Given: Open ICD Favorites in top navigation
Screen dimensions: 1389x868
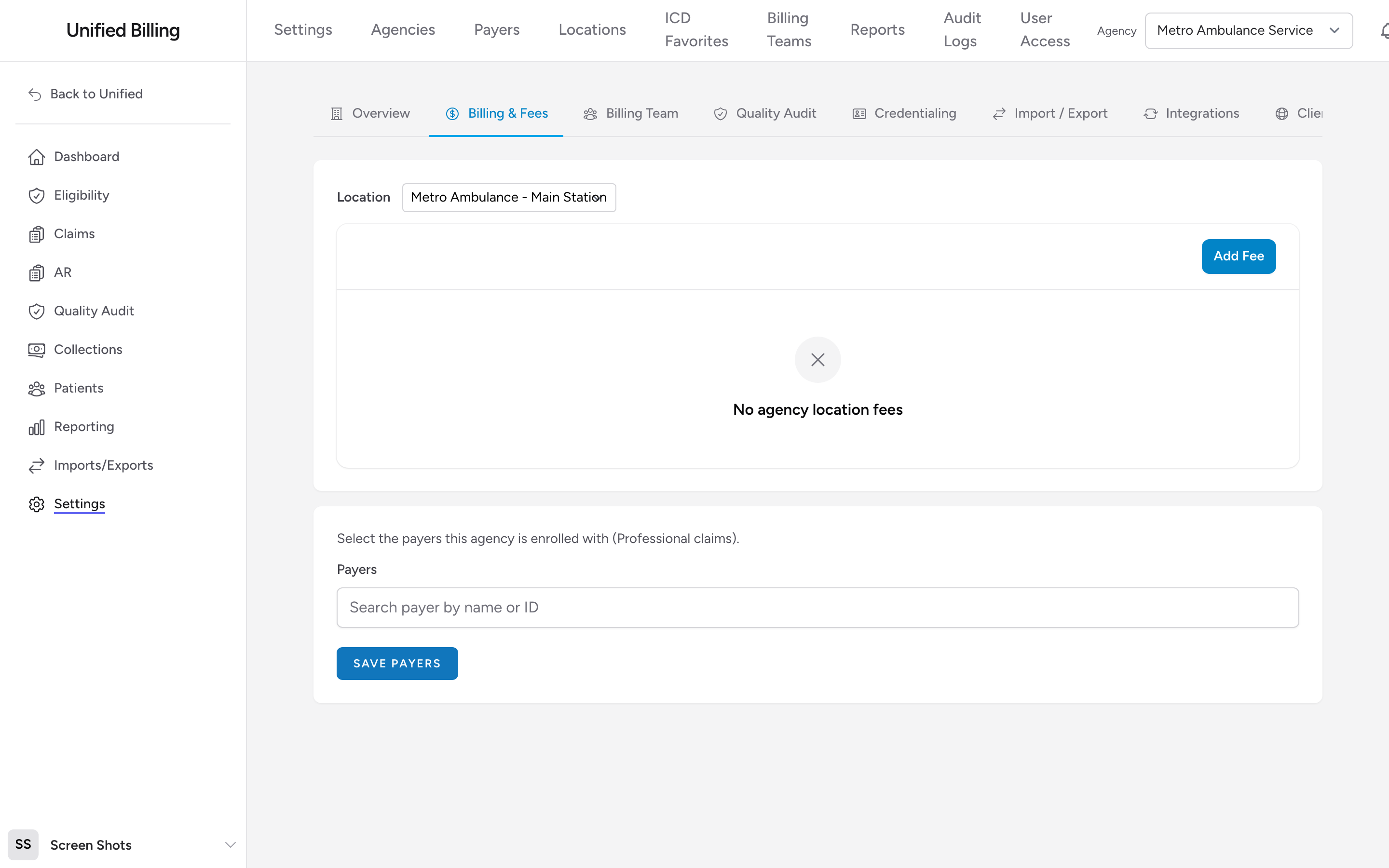Looking at the screenshot, I should [x=696, y=30].
